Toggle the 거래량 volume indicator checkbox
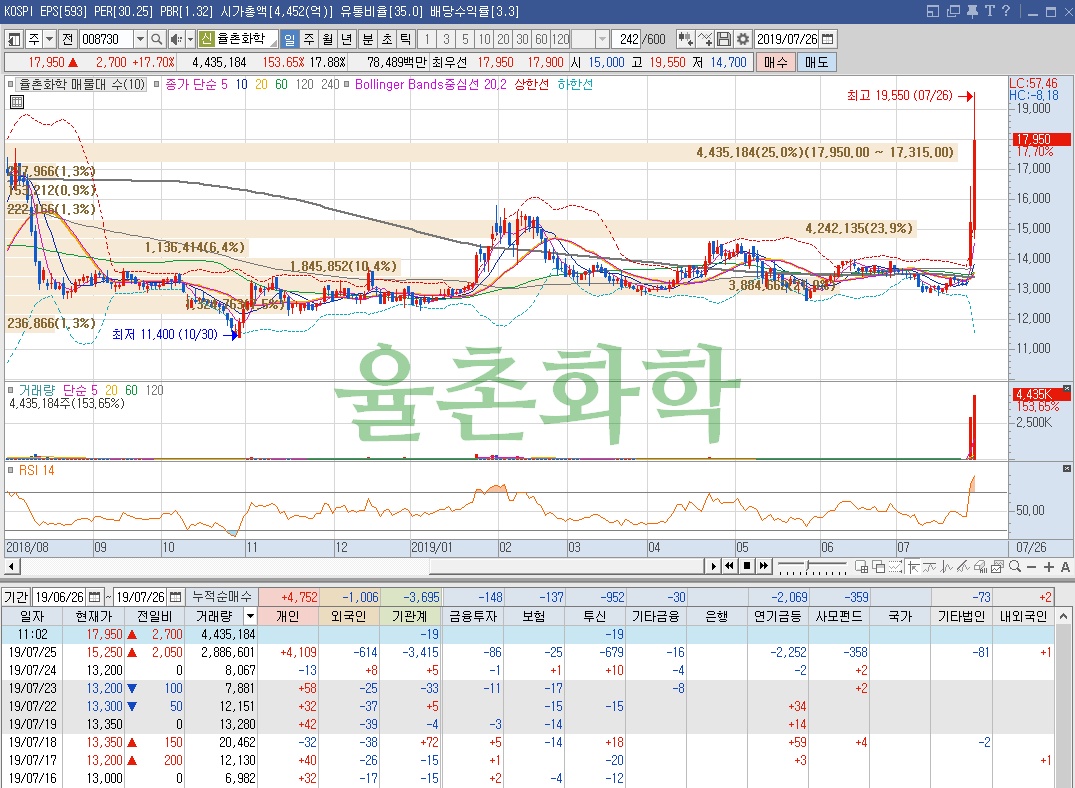Screen dimensions: 1075x788 point(11,390)
